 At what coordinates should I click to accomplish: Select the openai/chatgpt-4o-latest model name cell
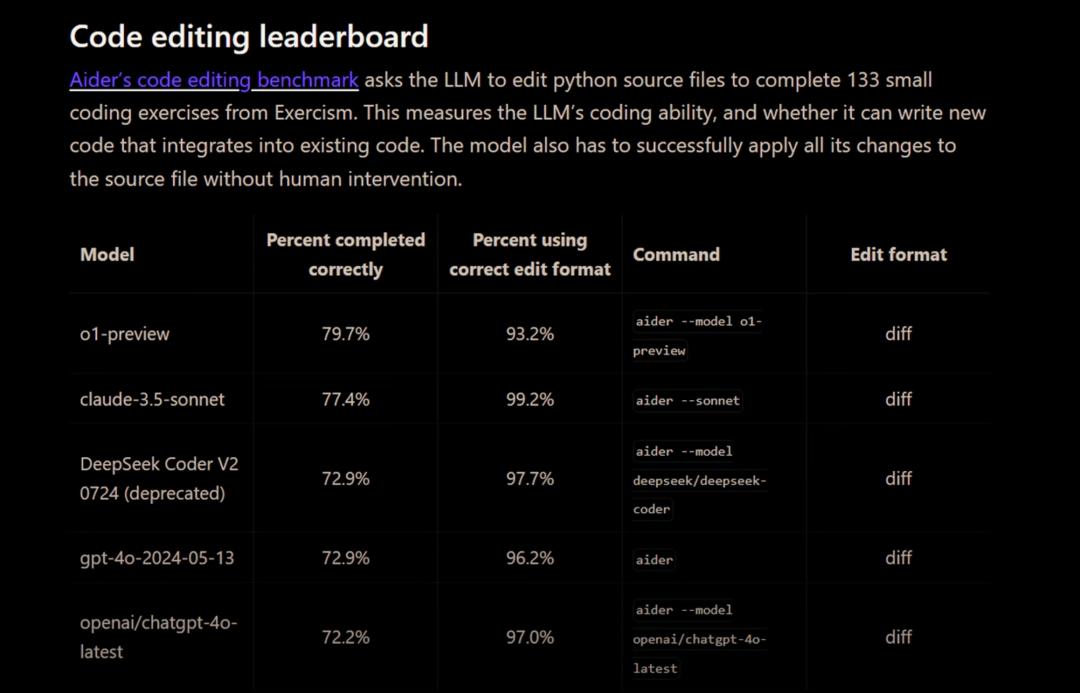coord(158,637)
